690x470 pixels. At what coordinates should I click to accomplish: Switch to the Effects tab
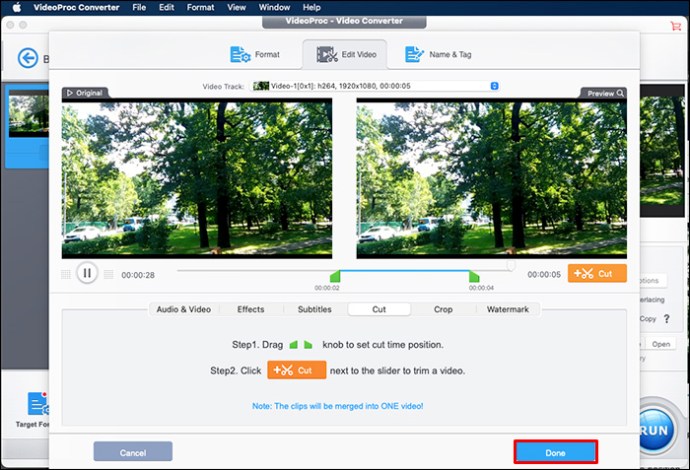(x=250, y=310)
